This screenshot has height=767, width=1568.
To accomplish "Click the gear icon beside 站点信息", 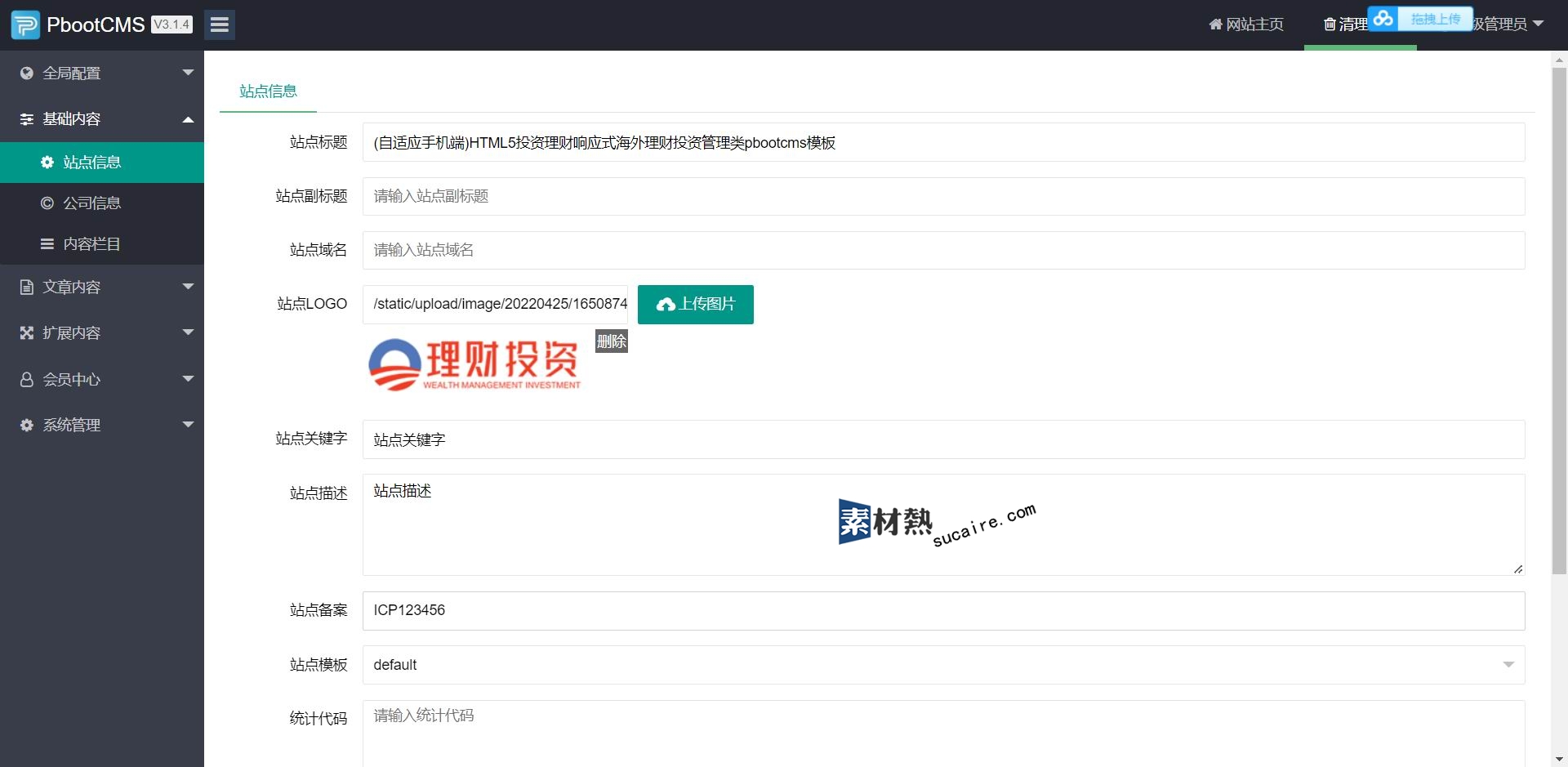I will point(47,163).
